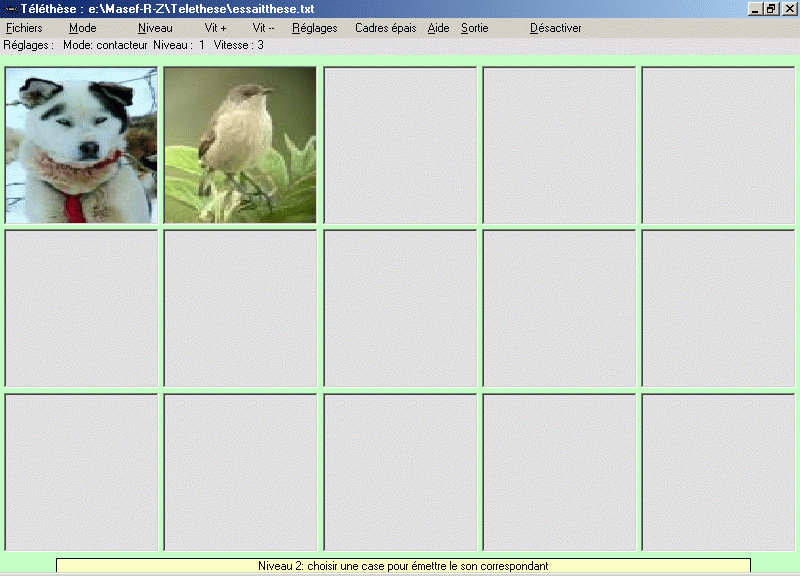Choose the Sortie exit menu item

click(474, 28)
